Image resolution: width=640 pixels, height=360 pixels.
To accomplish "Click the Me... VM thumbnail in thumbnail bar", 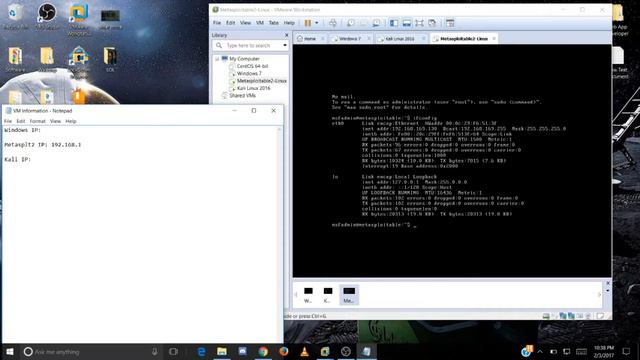I will [349, 295].
